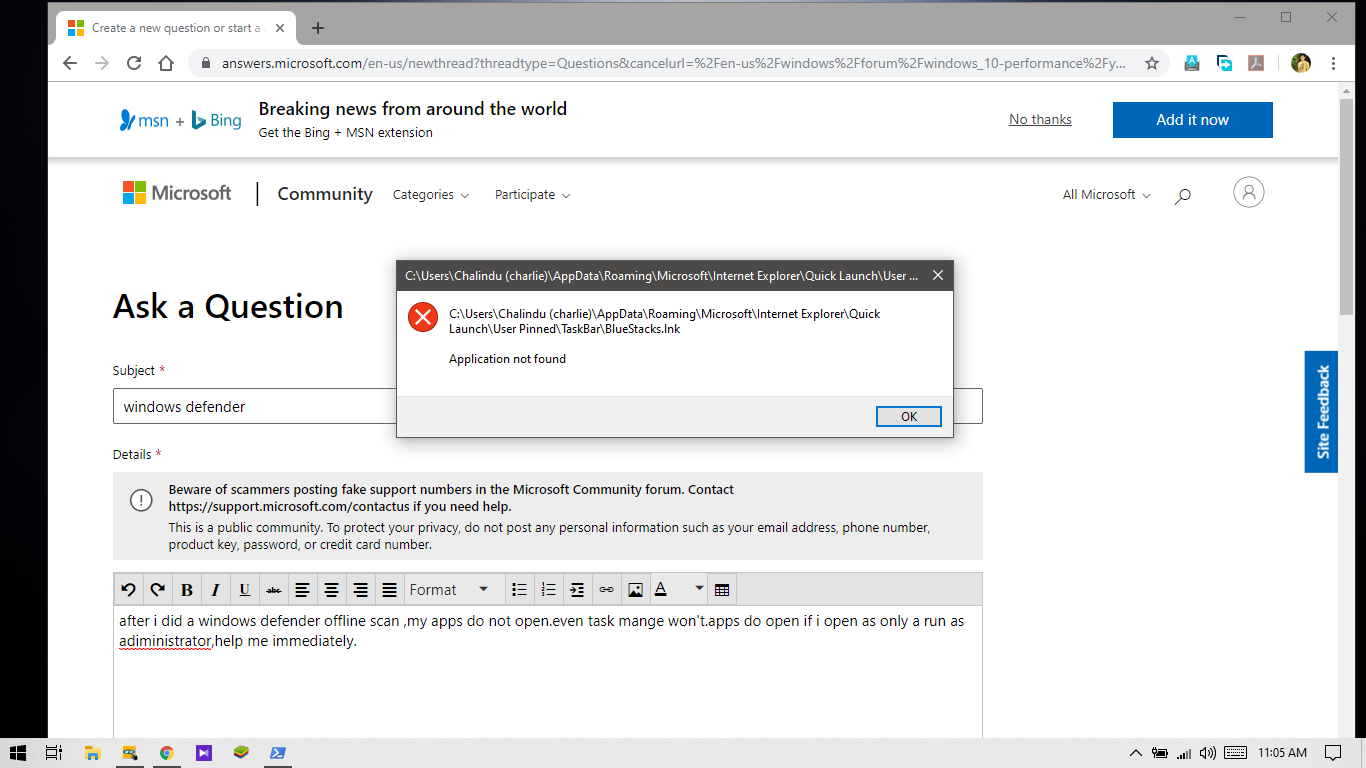Image resolution: width=1366 pixels, height=768 pixels.
Task: Insert a bulleted list
Action: click(519, 590)
